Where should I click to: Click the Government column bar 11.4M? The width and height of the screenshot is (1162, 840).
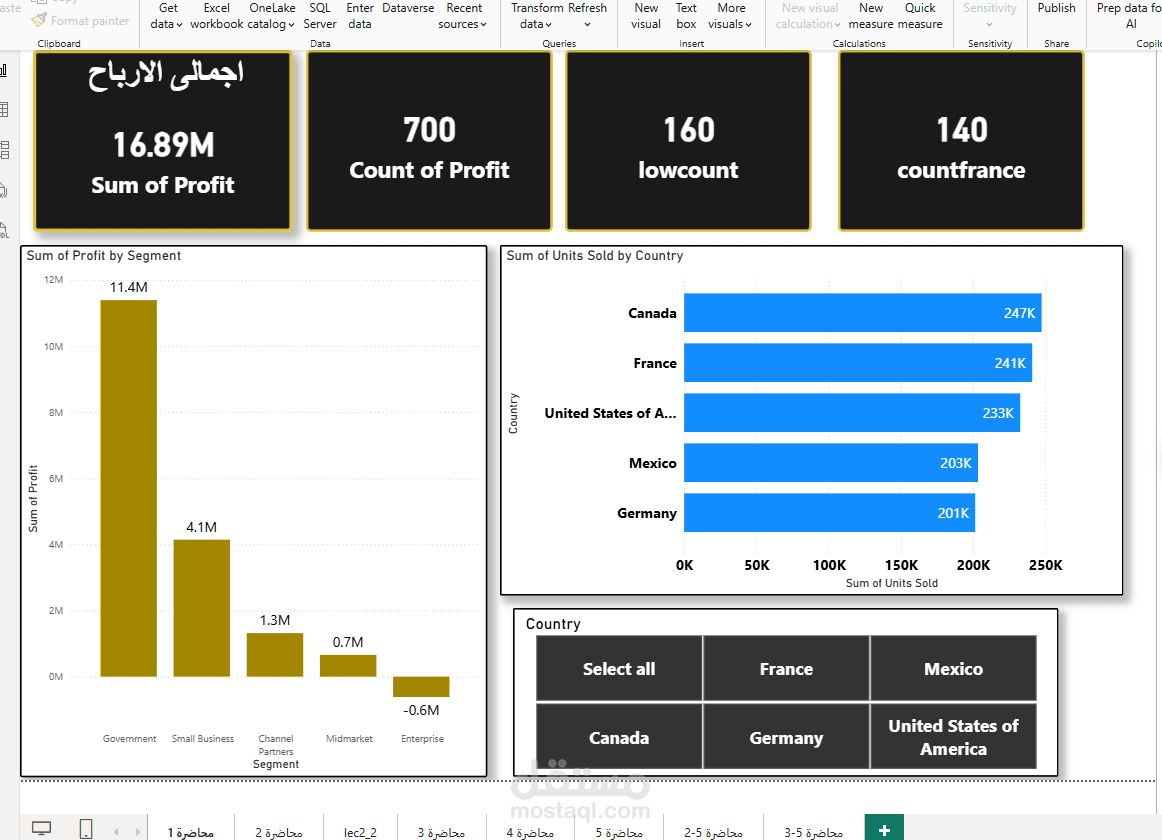point(129,488)
